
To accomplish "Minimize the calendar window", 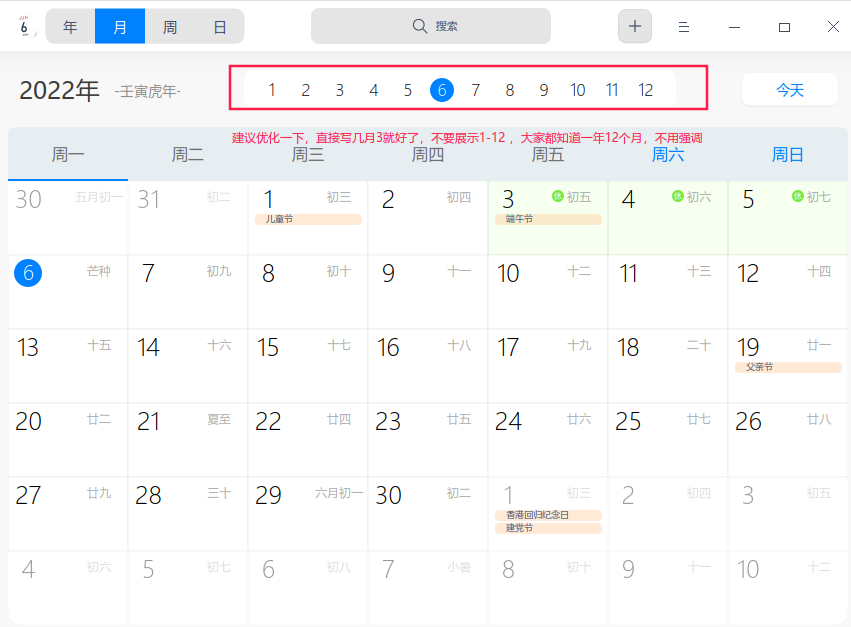I will (734, 27).
